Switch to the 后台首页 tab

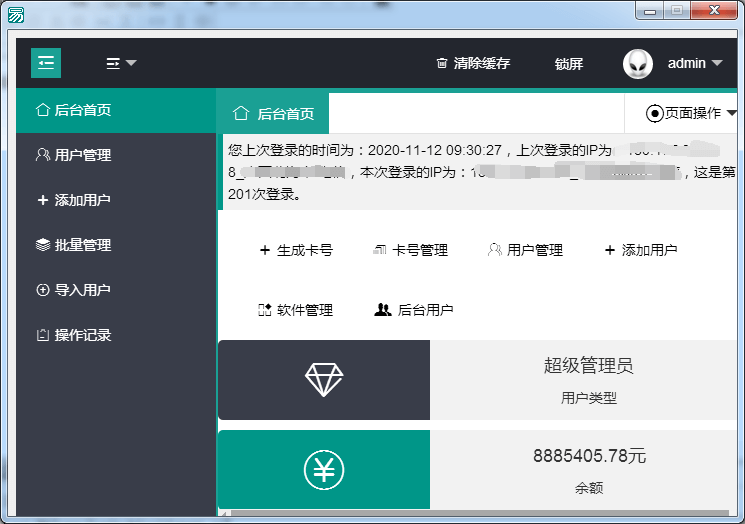[274, 114]
